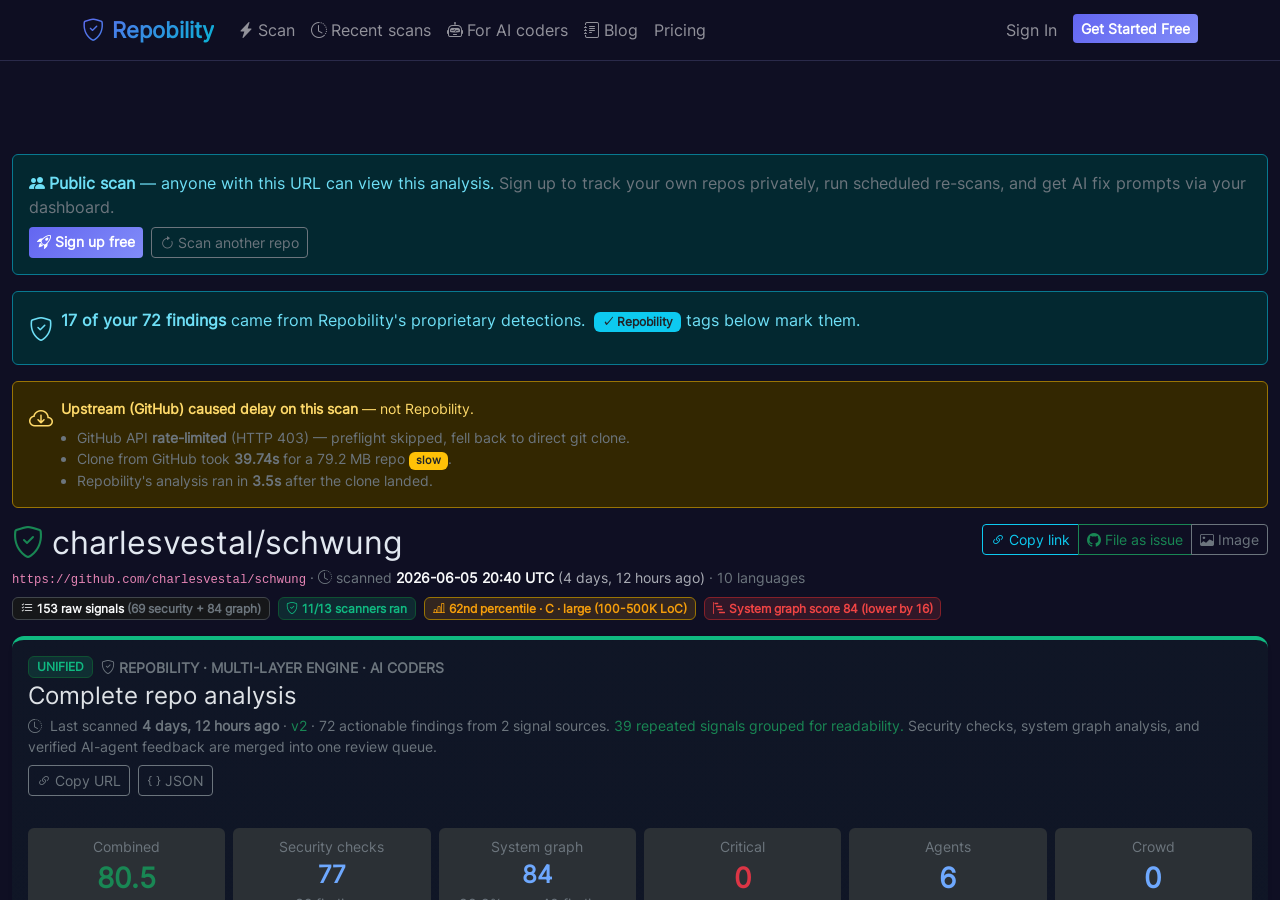Click the yellow slow badge
The height and width of the screenshot is (900, 1280).
[x=428, y=460]
